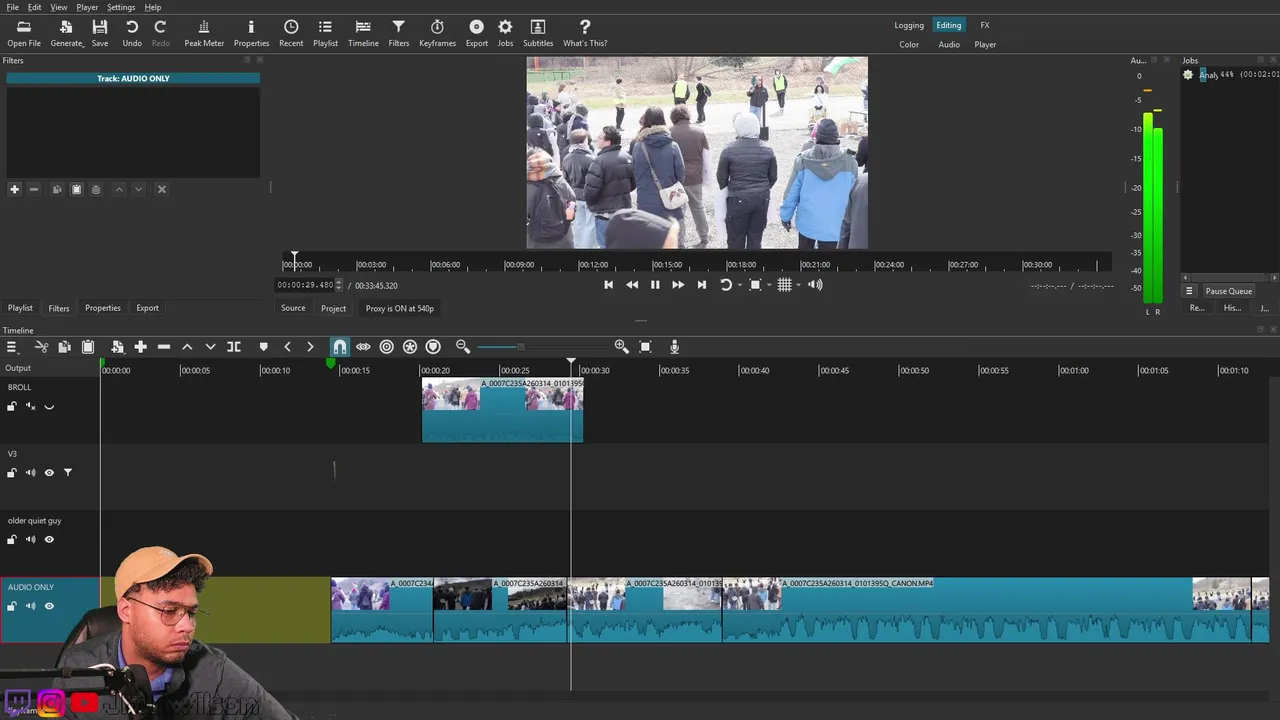Click Proxy is ON at 540p

pyautogui.click(x=400, y=308)
